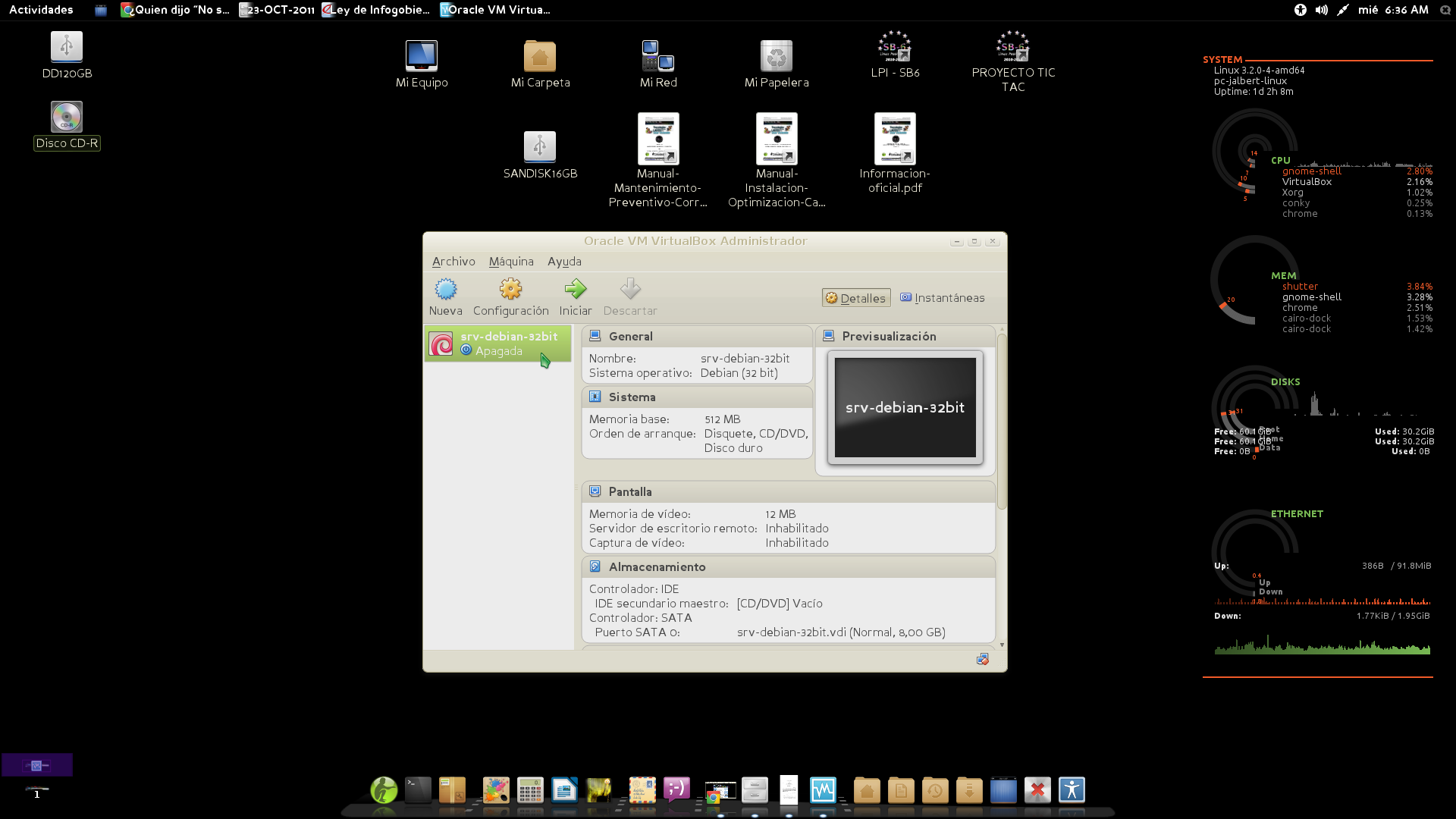
Task: Open the terminal icon in dock
Action: tap(418, 790)
